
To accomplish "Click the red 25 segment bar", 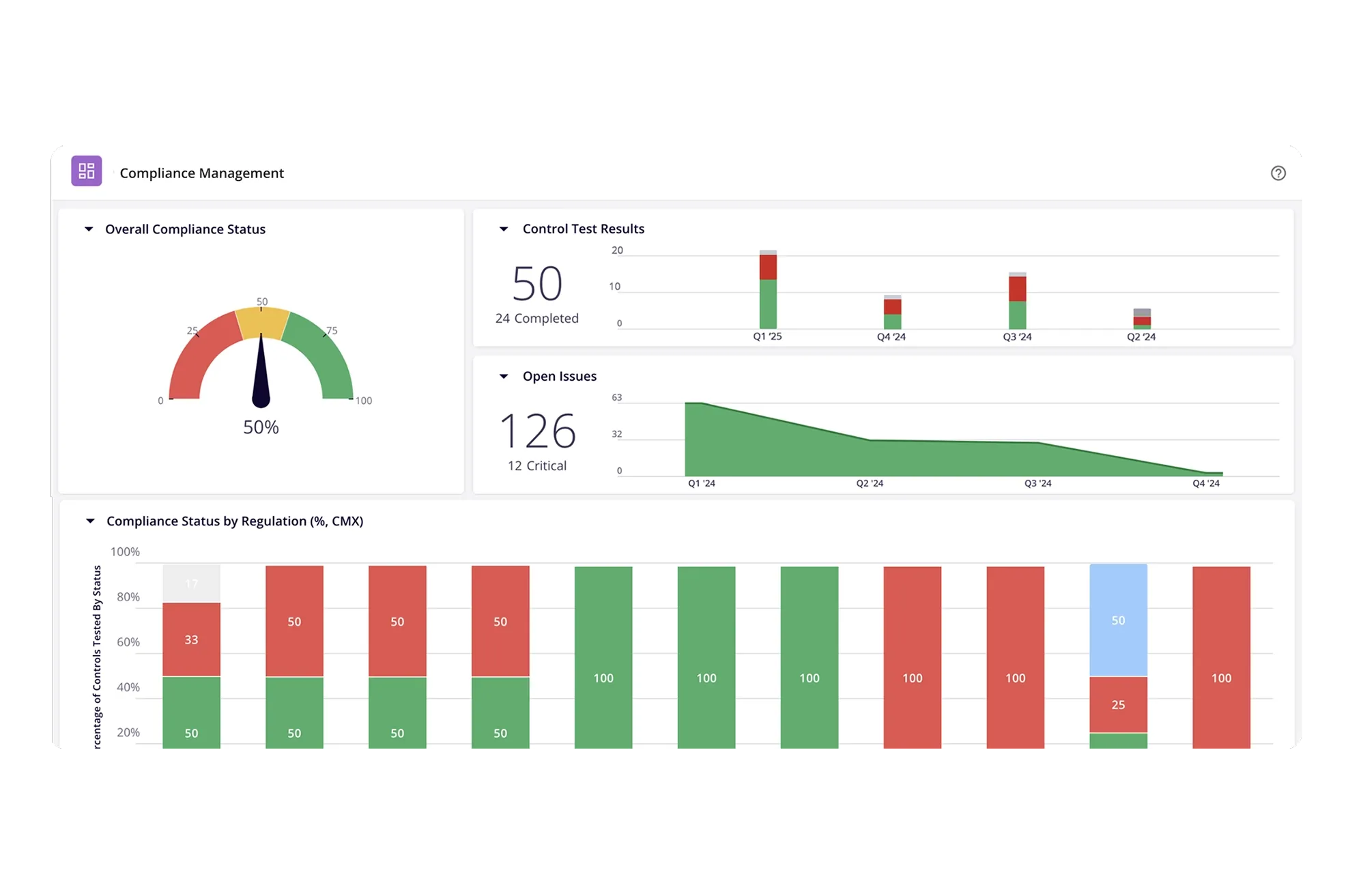I will click(1118, 704).
